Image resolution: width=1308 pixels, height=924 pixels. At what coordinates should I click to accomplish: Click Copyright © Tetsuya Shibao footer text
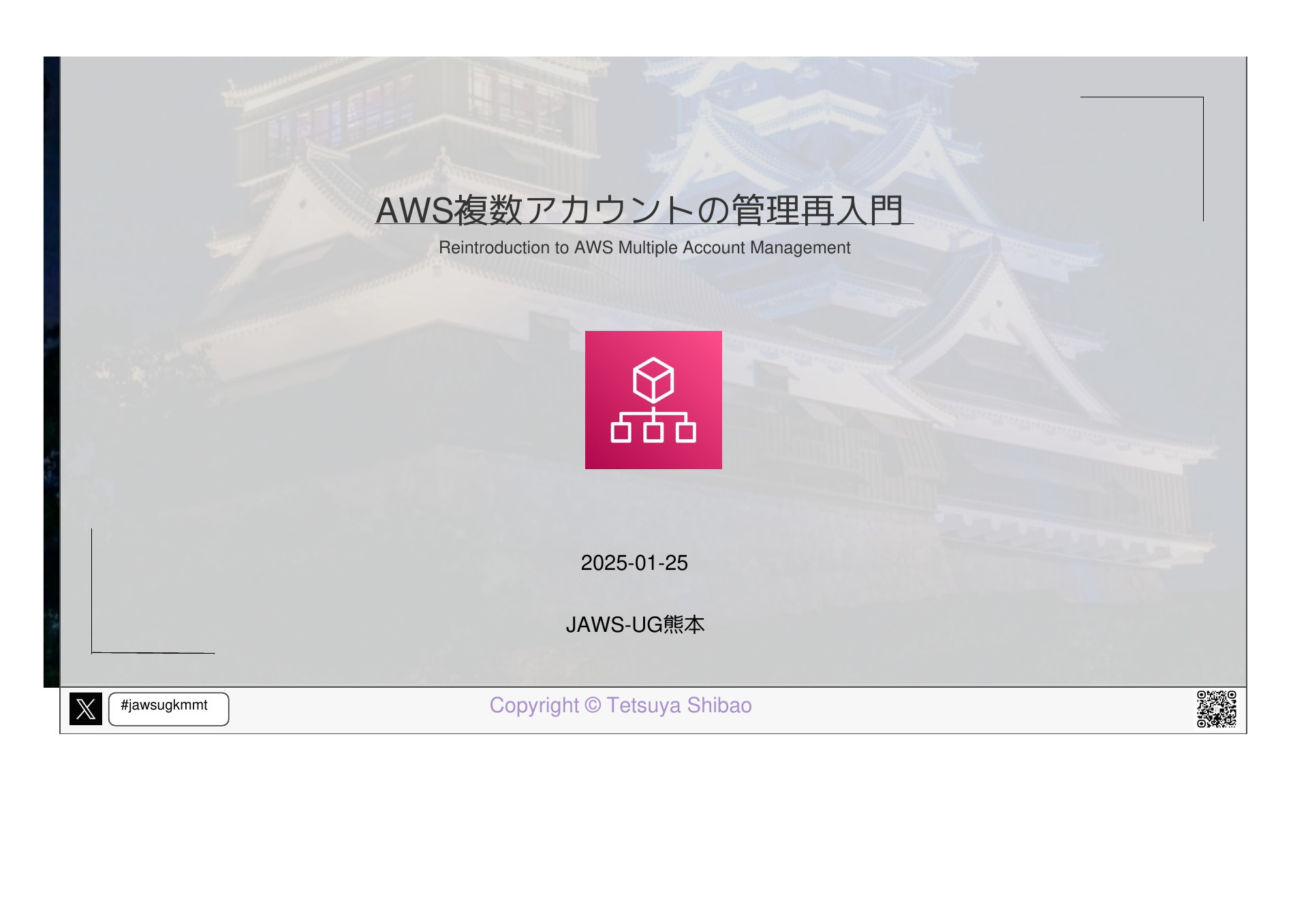tap(621, 705)
